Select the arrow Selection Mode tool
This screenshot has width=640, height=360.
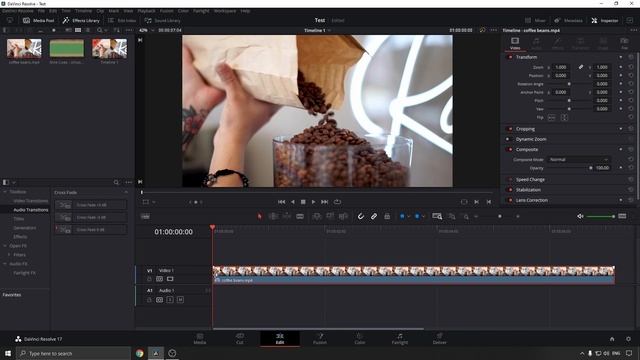pos(260,216)
